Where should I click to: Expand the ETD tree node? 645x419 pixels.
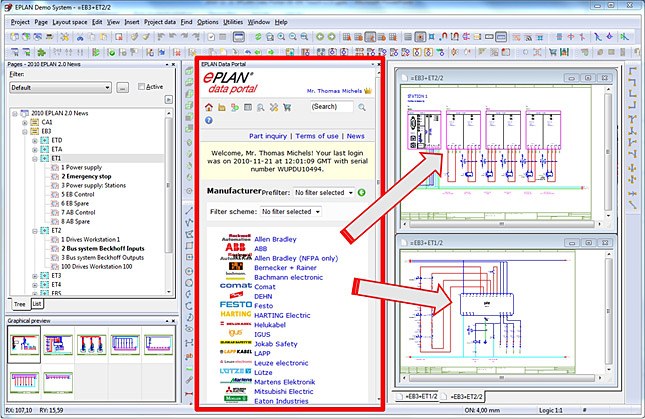pyautogui.click(x=35, y=141)
